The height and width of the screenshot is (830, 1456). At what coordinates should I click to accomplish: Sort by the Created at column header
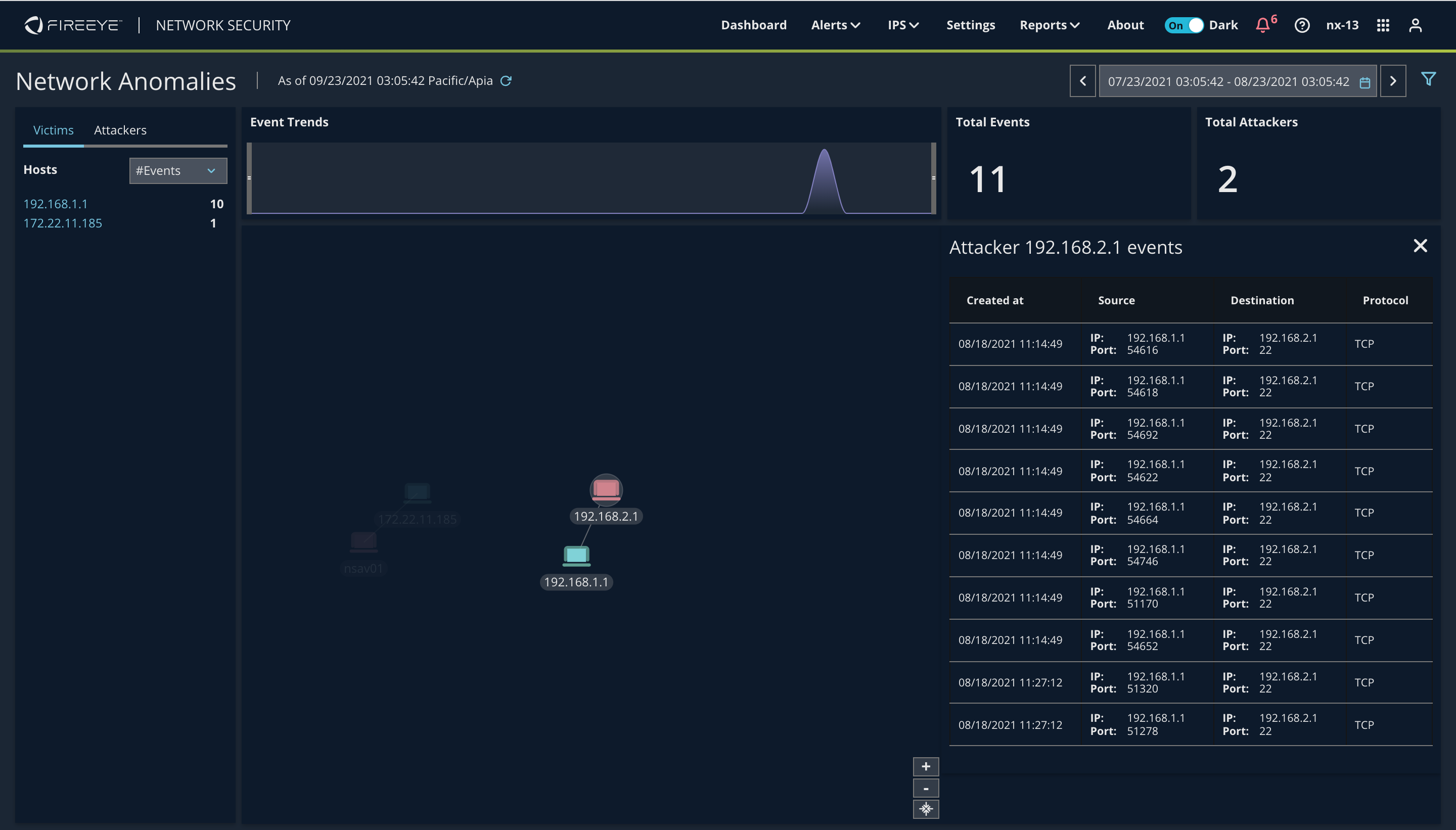[995, 300]
